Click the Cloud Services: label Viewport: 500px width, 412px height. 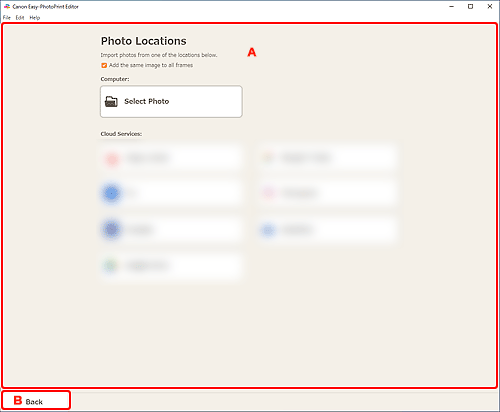121,134
